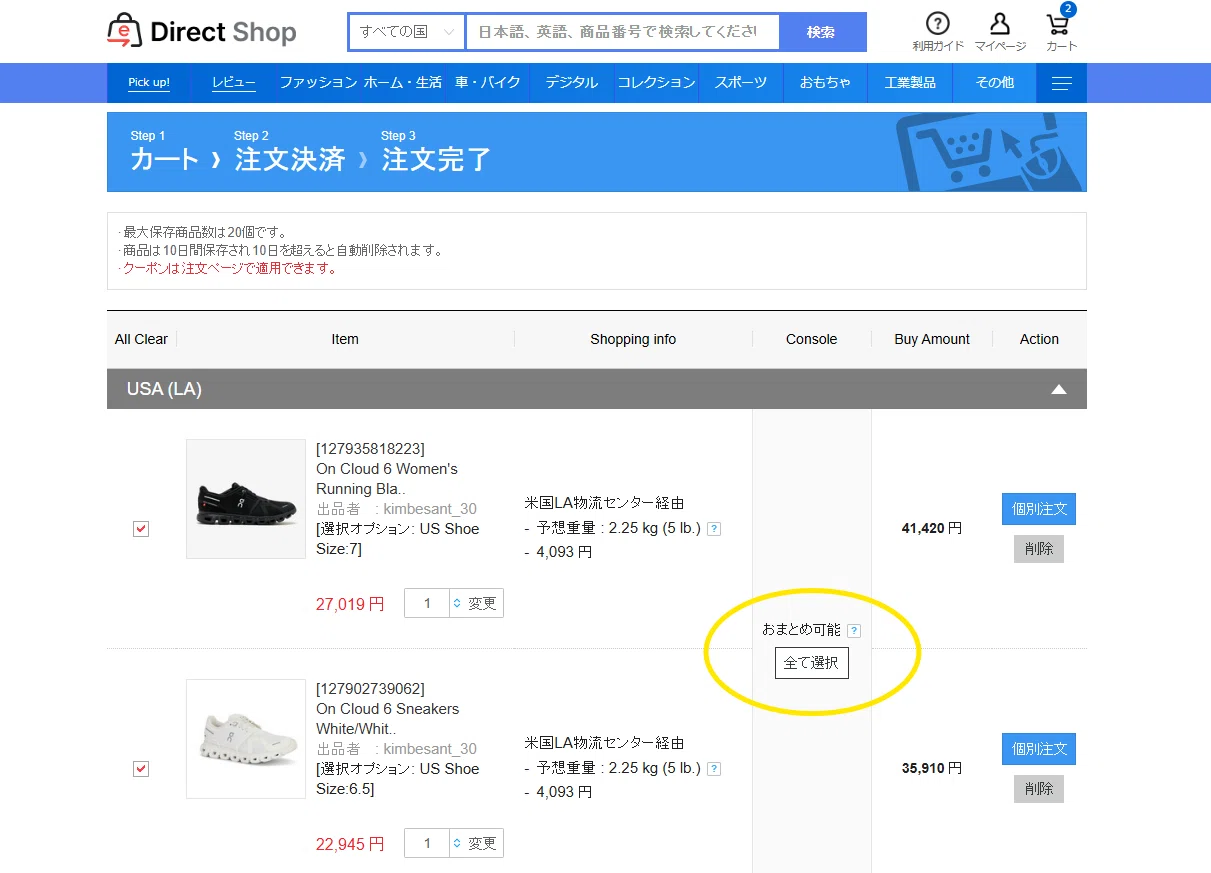Open 車・バイク category

pos(487,83)
